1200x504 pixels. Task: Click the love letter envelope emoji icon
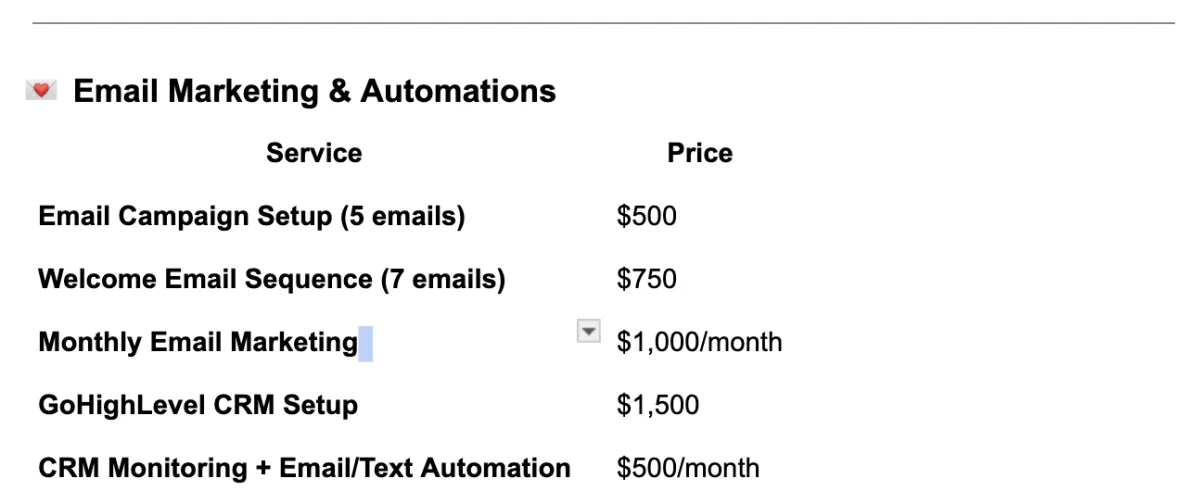click(x=41, y=91)
